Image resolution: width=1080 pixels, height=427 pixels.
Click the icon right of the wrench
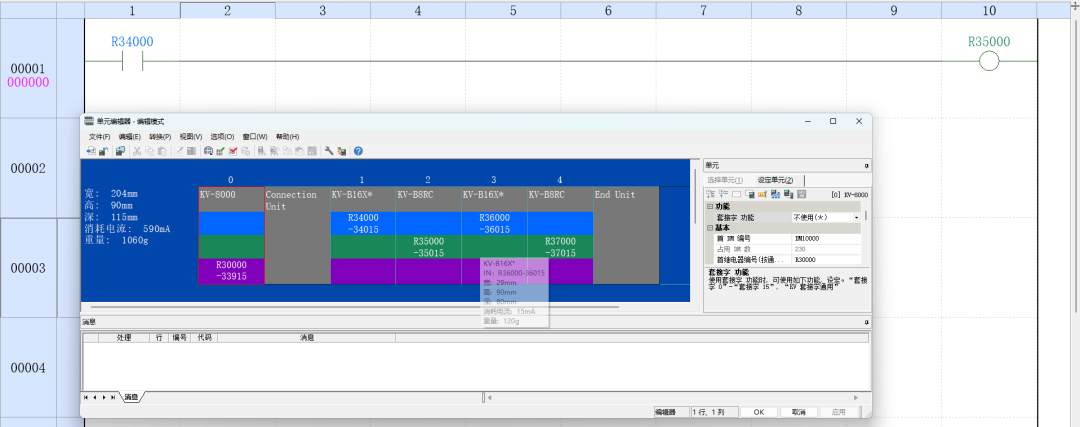[342, 151]
